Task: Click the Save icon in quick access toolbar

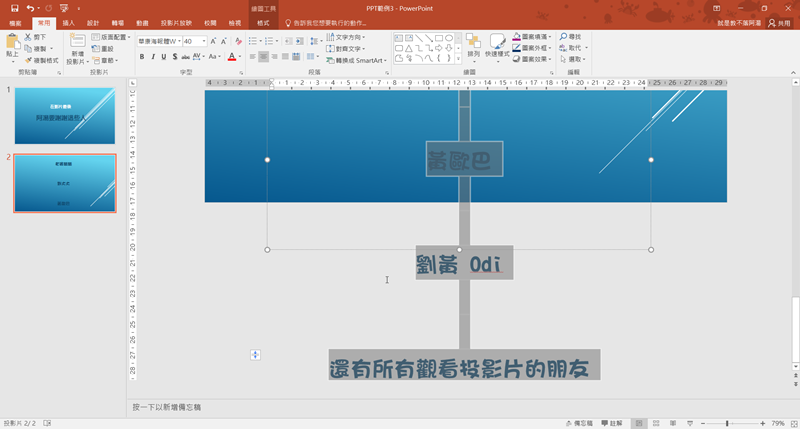Action: coord(14,8)
